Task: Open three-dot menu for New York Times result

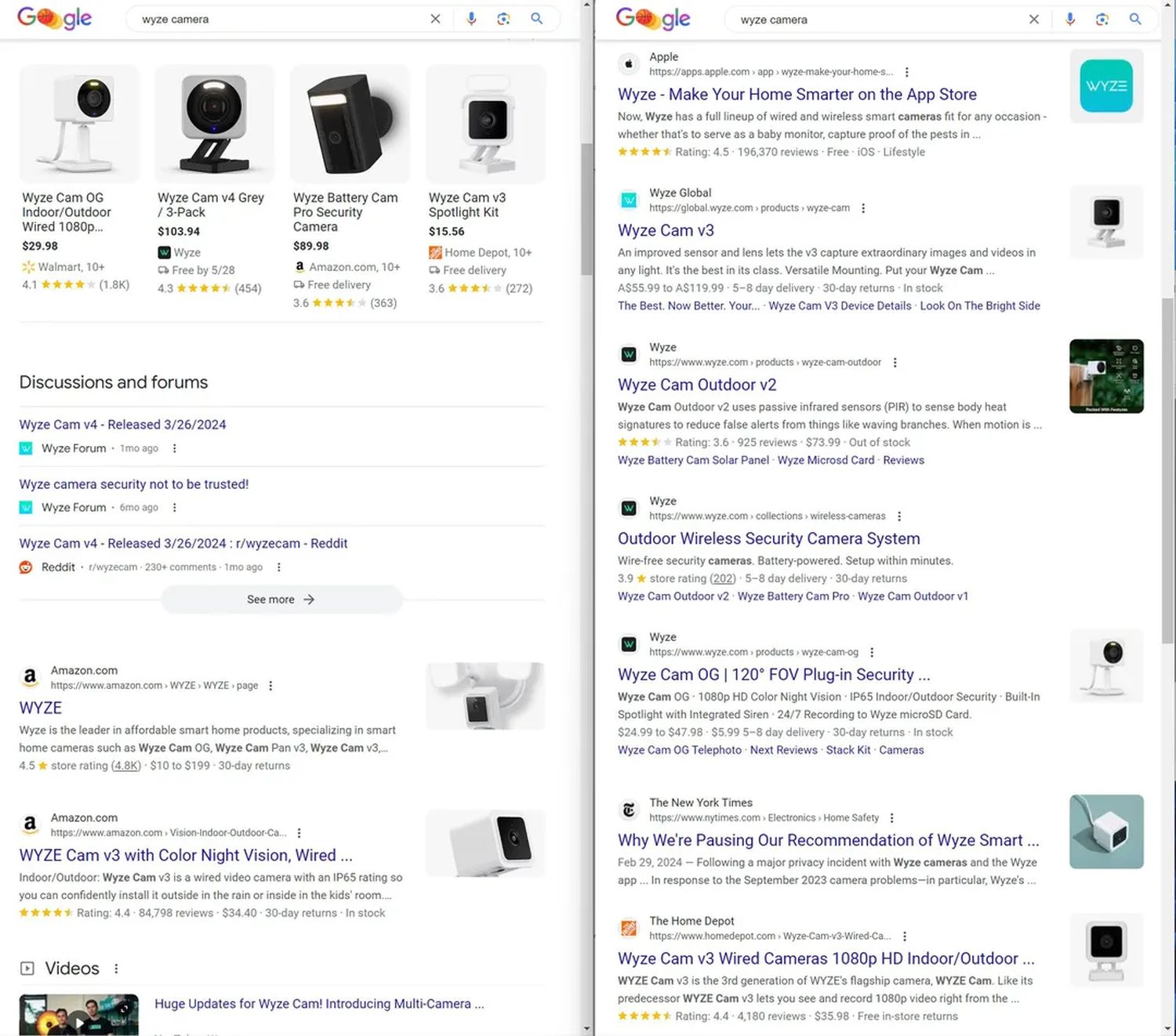Action: coord(891,818)
